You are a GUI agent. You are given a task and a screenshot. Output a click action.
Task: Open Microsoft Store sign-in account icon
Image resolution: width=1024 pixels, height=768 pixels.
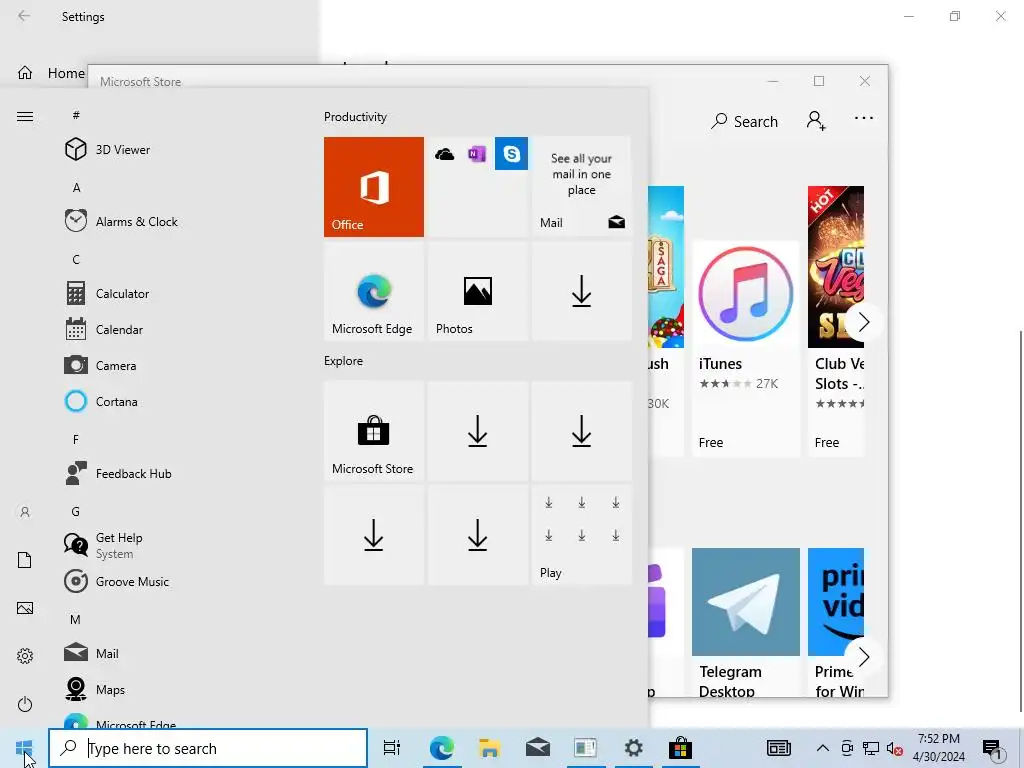[x=816, y=121]
